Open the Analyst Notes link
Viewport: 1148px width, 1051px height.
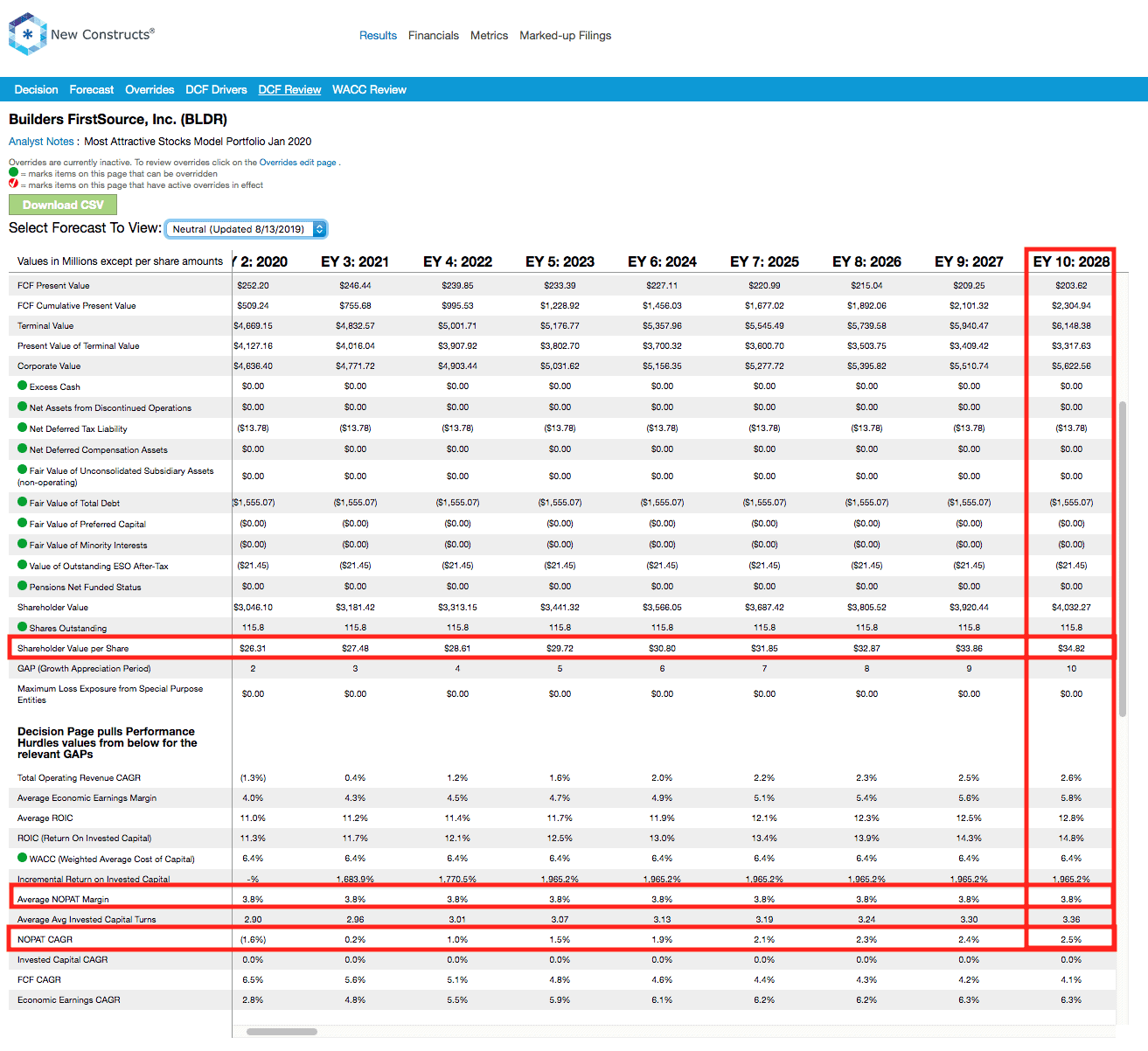click(x=41, y=142)
